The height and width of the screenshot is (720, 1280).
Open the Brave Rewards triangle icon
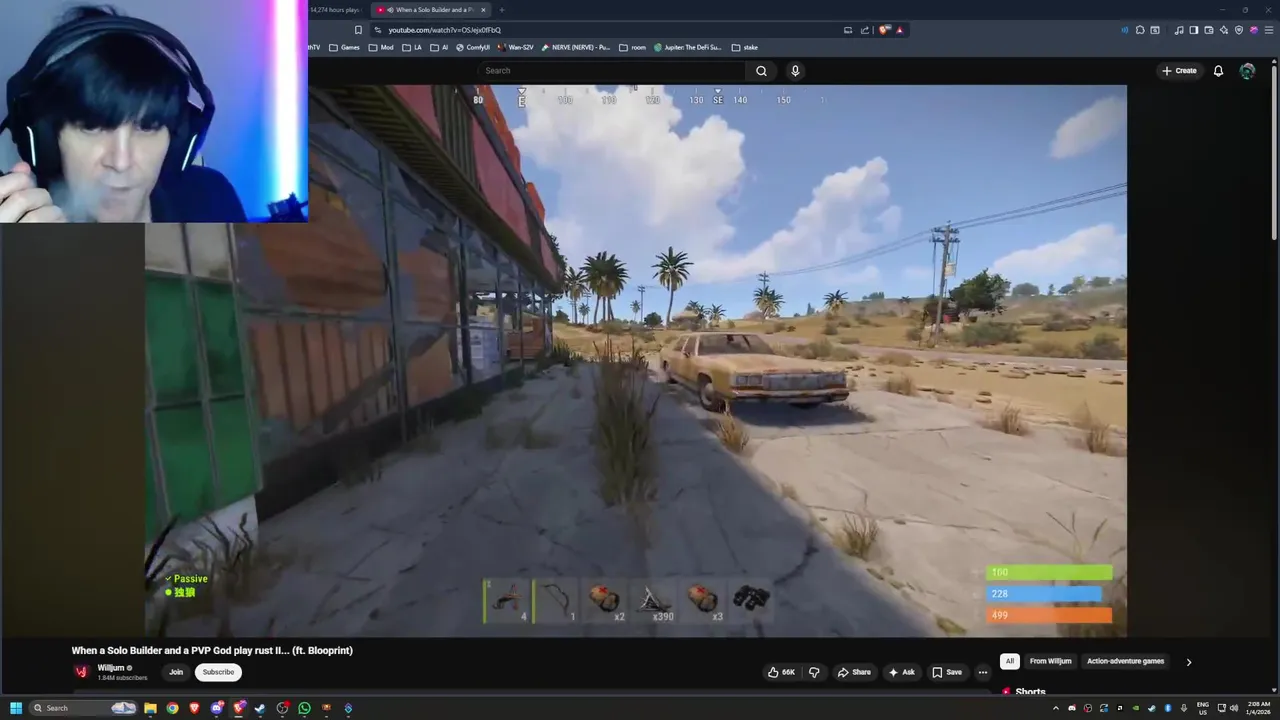[x=899, y=30]
